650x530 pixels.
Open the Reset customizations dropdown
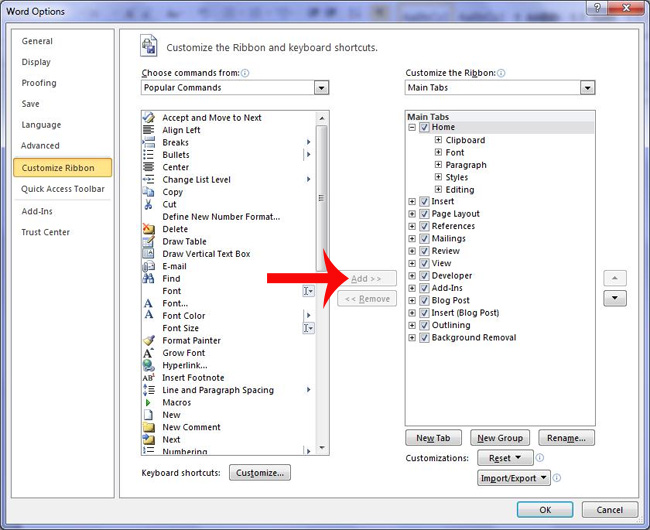coord(505,458)
